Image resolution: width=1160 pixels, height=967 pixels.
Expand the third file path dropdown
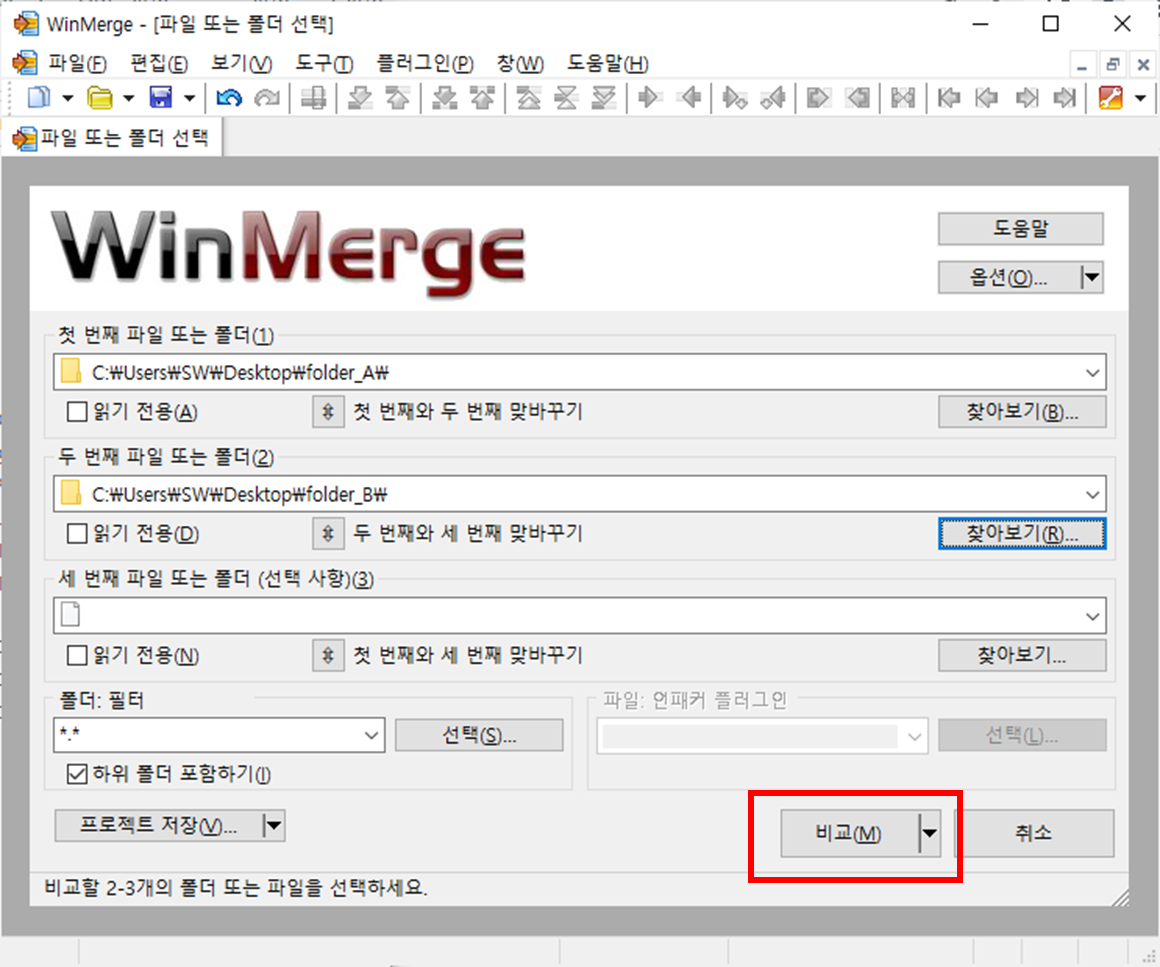click(1092, 616)
